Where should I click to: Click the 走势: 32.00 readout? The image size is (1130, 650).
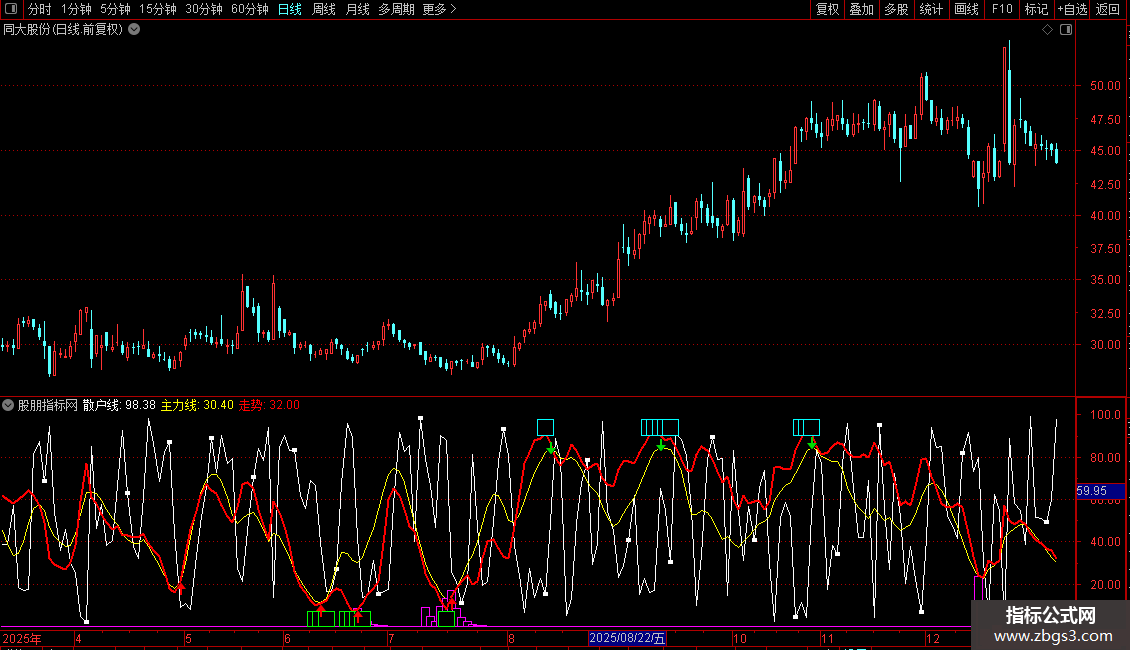pos(269,405)
